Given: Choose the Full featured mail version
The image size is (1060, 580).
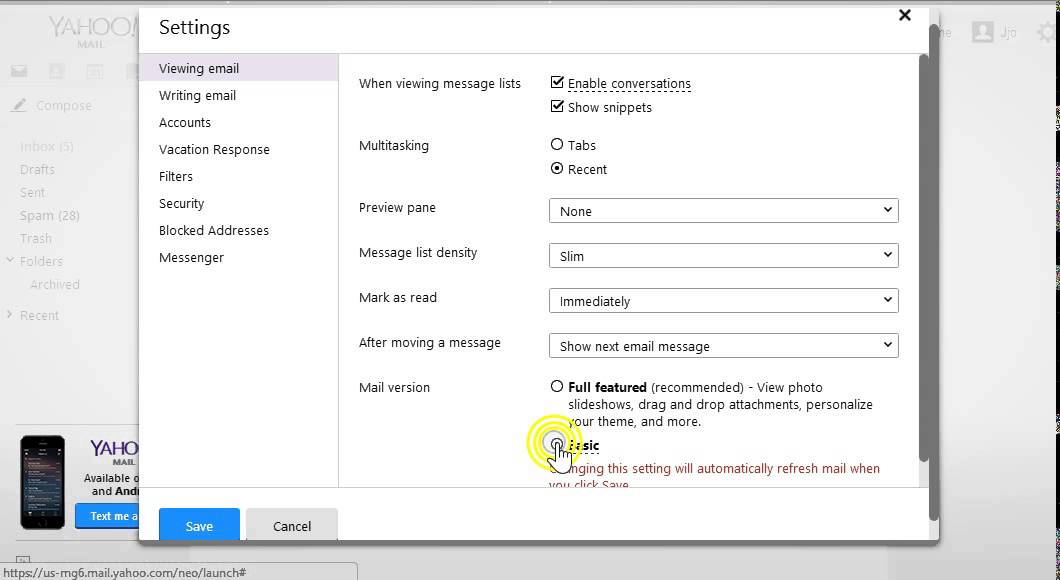Looking at the screenshot, I should (x=556, y=387).
